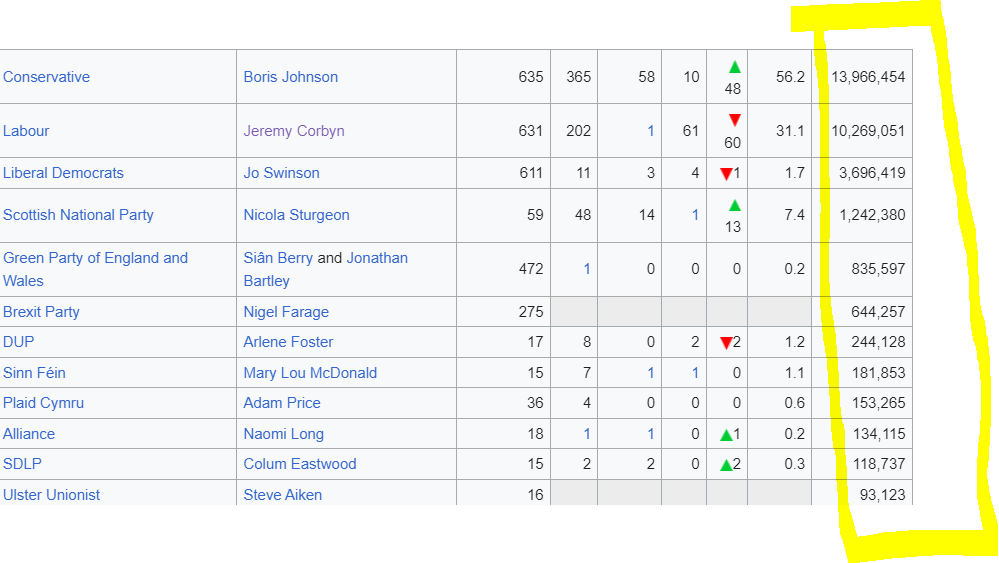Open the Plaid Cymru link
The height and width of the screenshot is (563, 999).
(43, 403)
